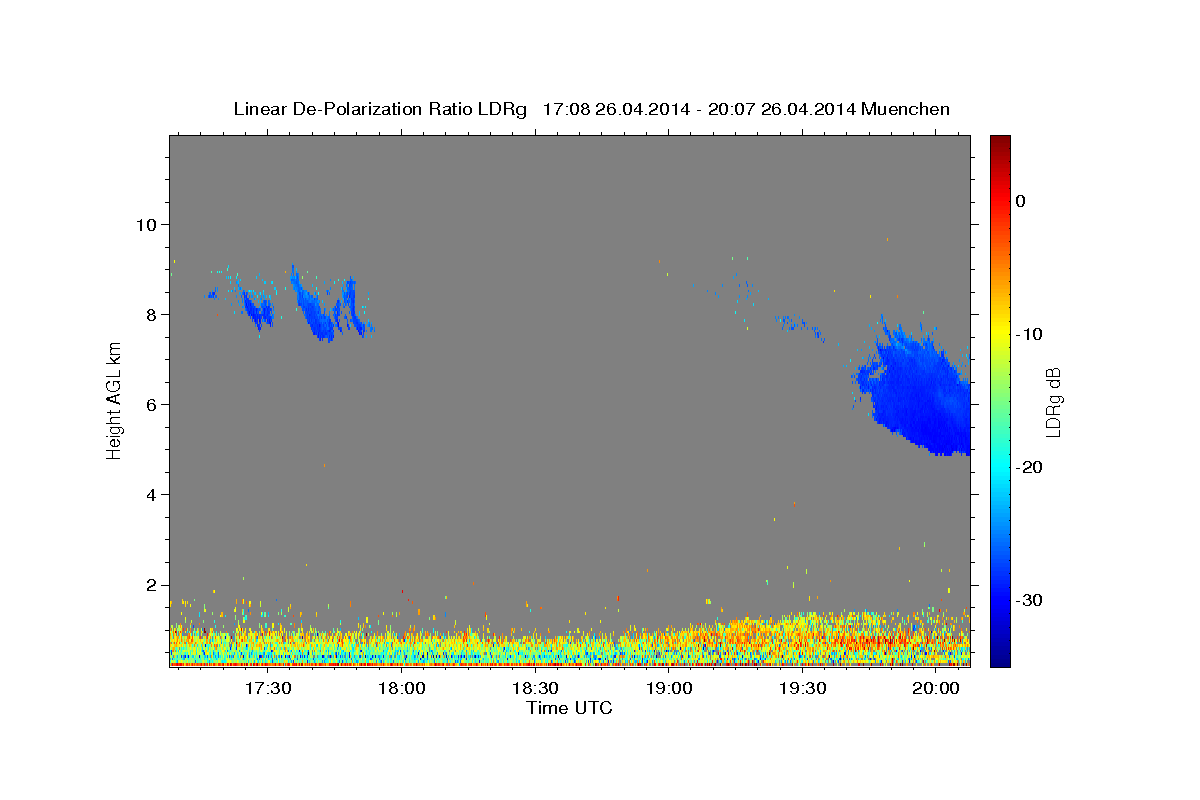The height and width of the screenshot is (800, 1200).
Task: Click the 'LDRg dB' colorbar label
Action: (1053, 403)
